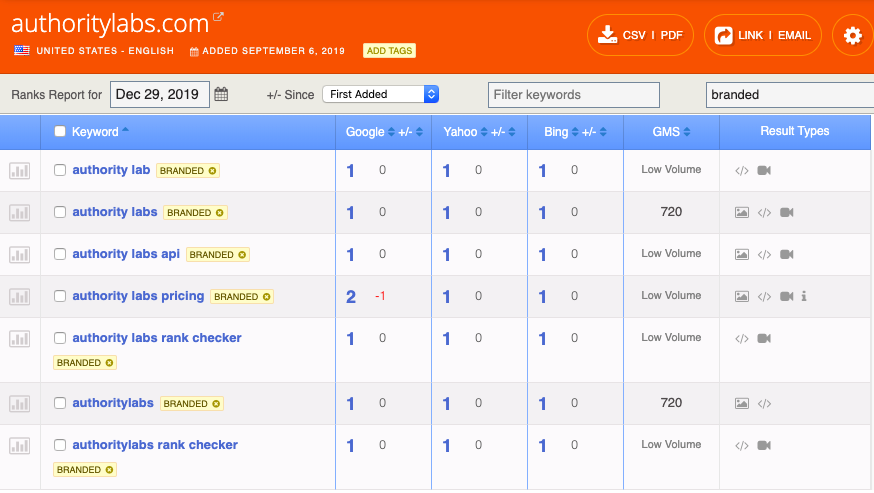Click the 720 GMS value for authority labs
The width and height of the screenshot is (874, 493).
click(671, 212)
